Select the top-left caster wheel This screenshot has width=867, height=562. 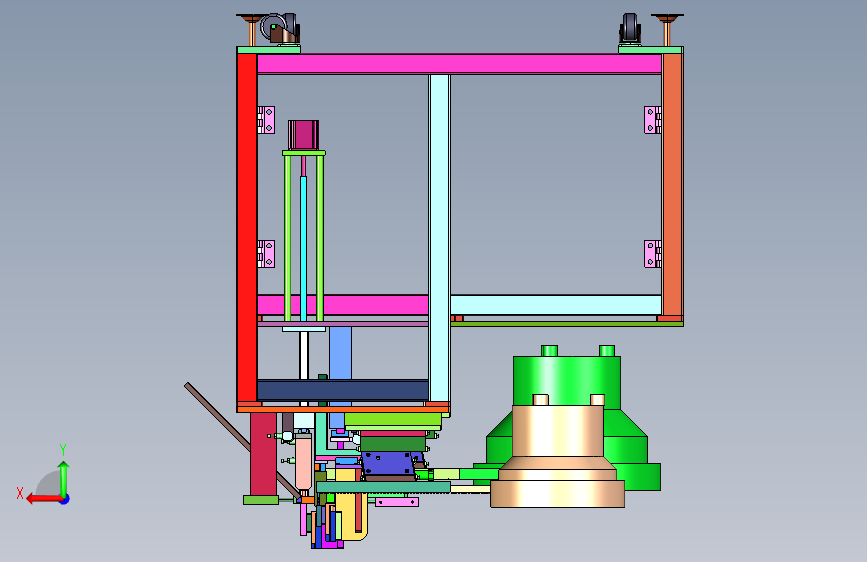click(x=280, y=29)
